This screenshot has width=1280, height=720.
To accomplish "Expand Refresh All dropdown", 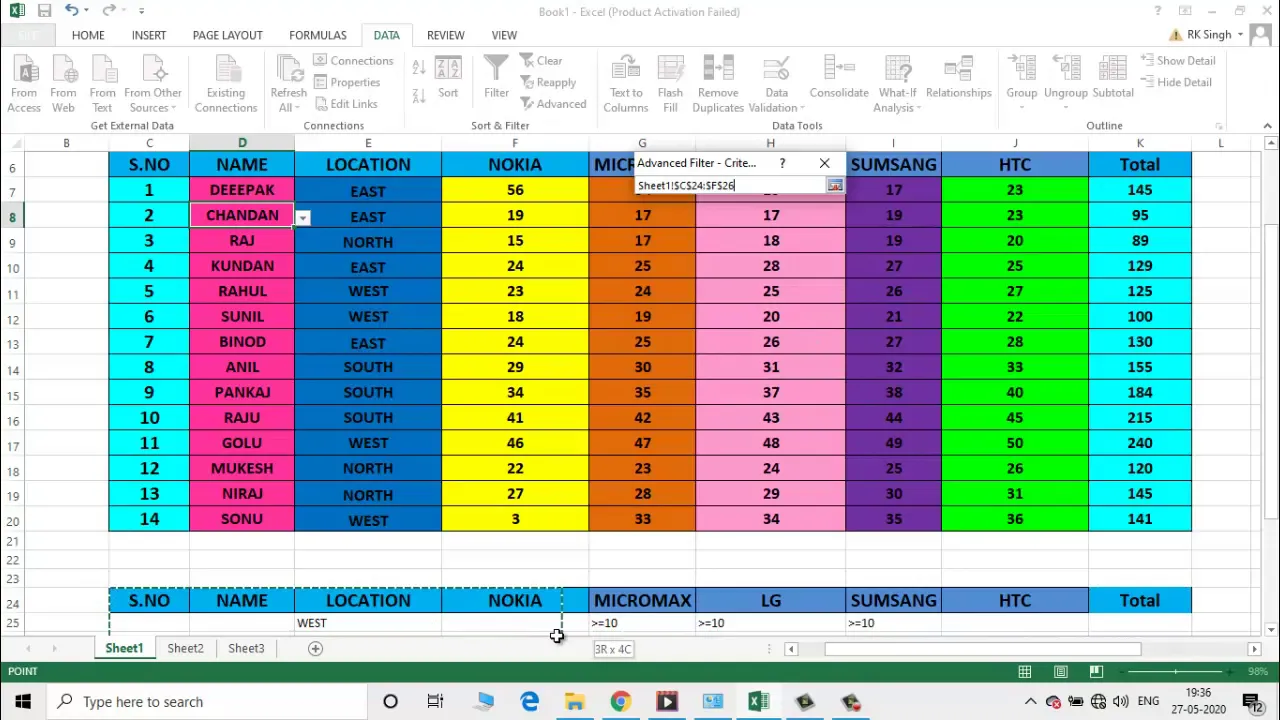I will pyautogui.click(x=288, y=84).
